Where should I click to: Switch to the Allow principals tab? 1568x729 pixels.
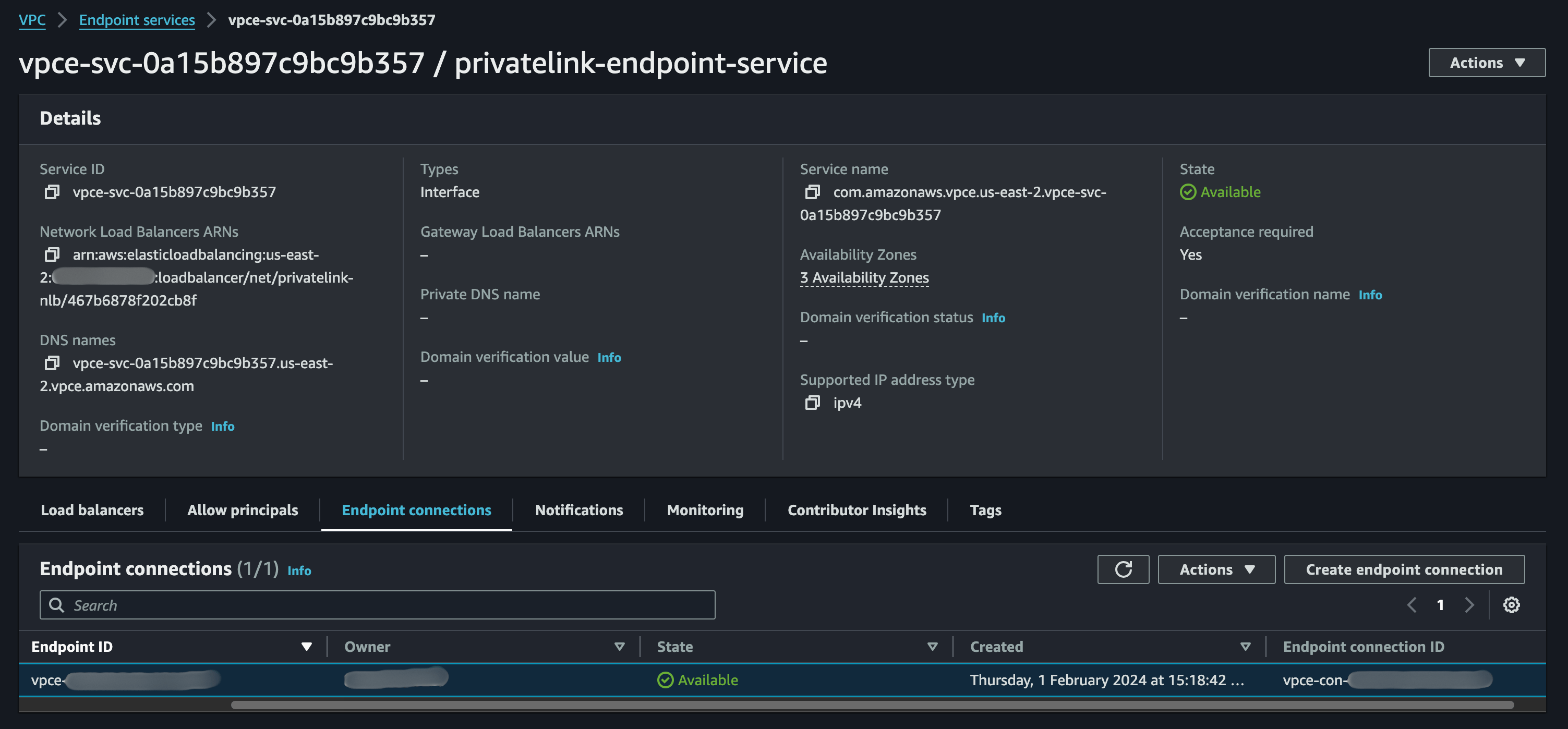[x=242, y=510]
